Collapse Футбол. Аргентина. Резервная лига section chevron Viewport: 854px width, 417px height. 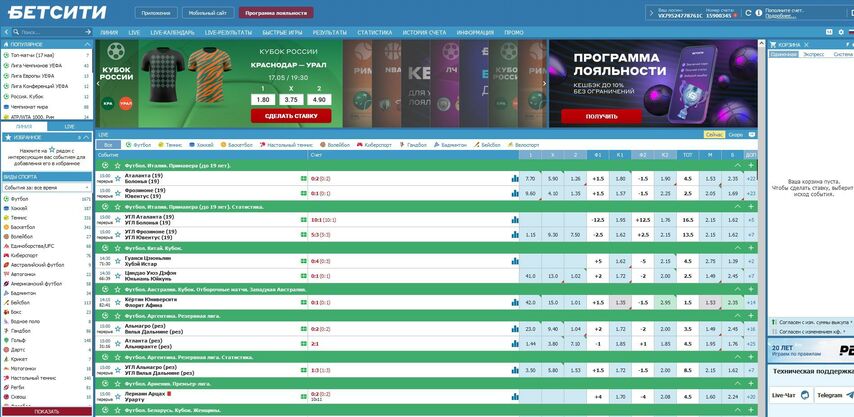[738, 316]
